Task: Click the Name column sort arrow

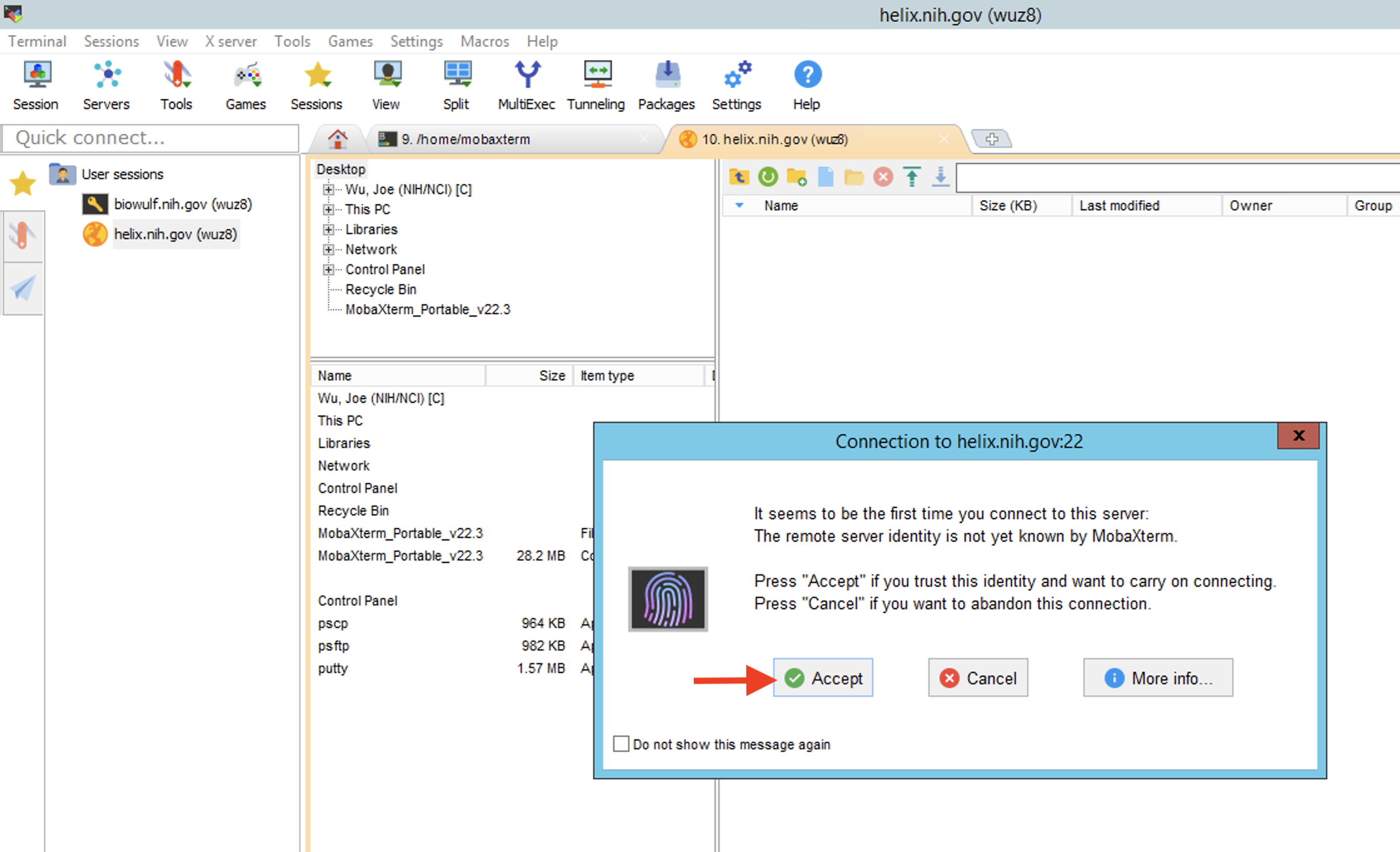Action: point(739,205)
